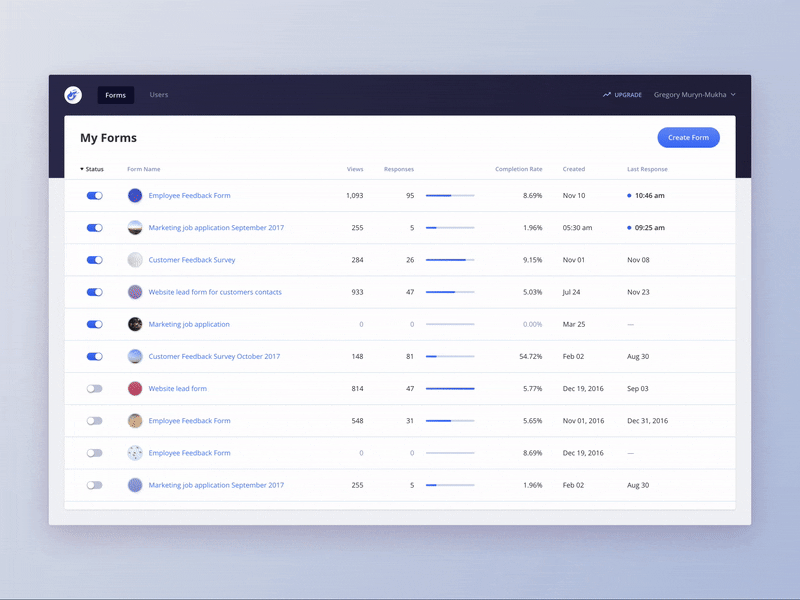Image resolution: width=800 pixels, height=600 pixels.
Task: Click avatar of Marketing job application September 2017, 05:30 am
Action: tap(135, 228)
